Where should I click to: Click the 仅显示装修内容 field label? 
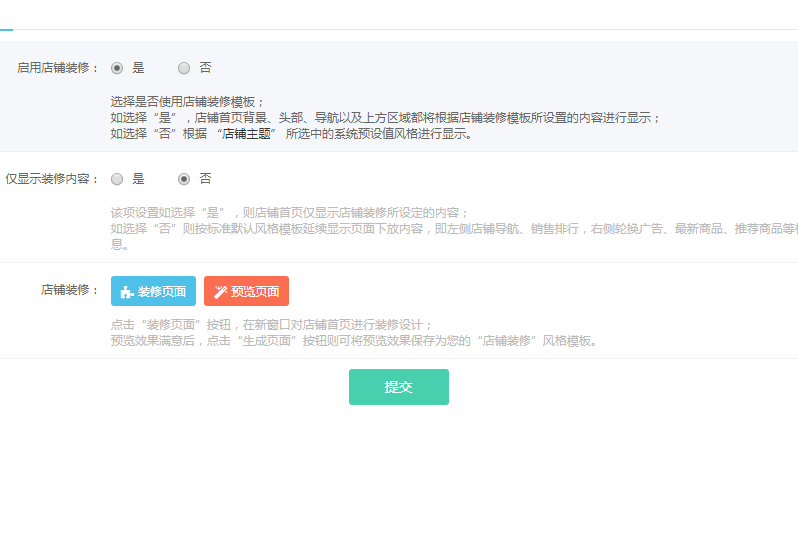coord(52,179)
